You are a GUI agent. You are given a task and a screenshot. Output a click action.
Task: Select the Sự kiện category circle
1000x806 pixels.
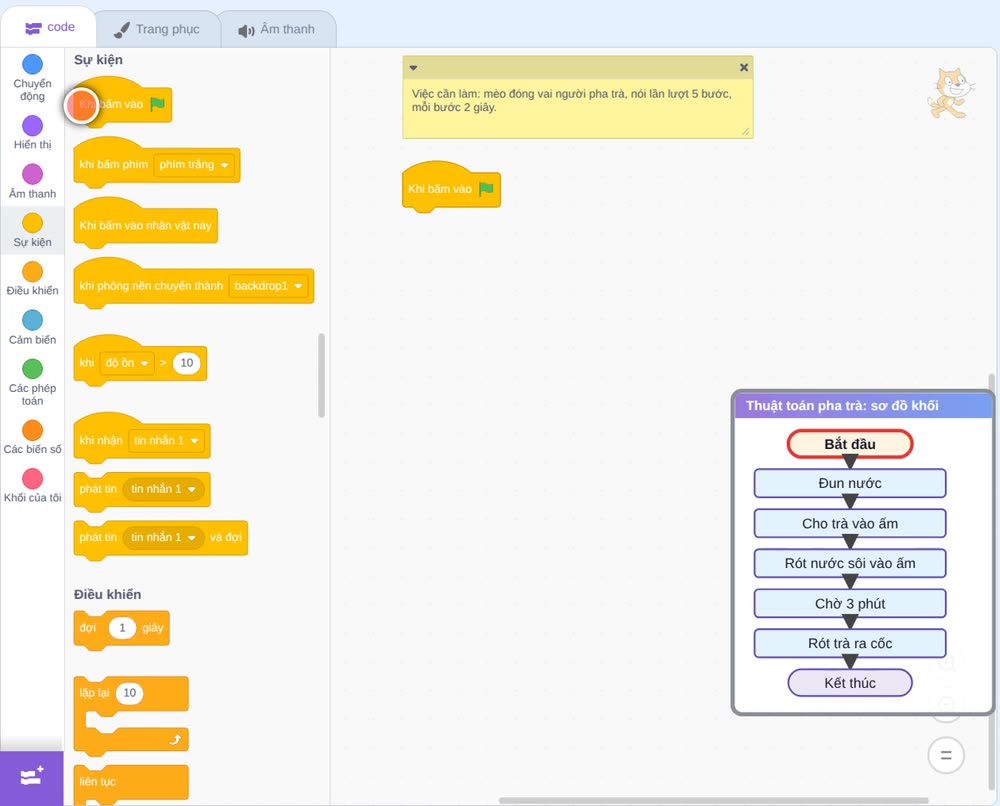pos(33,223)
